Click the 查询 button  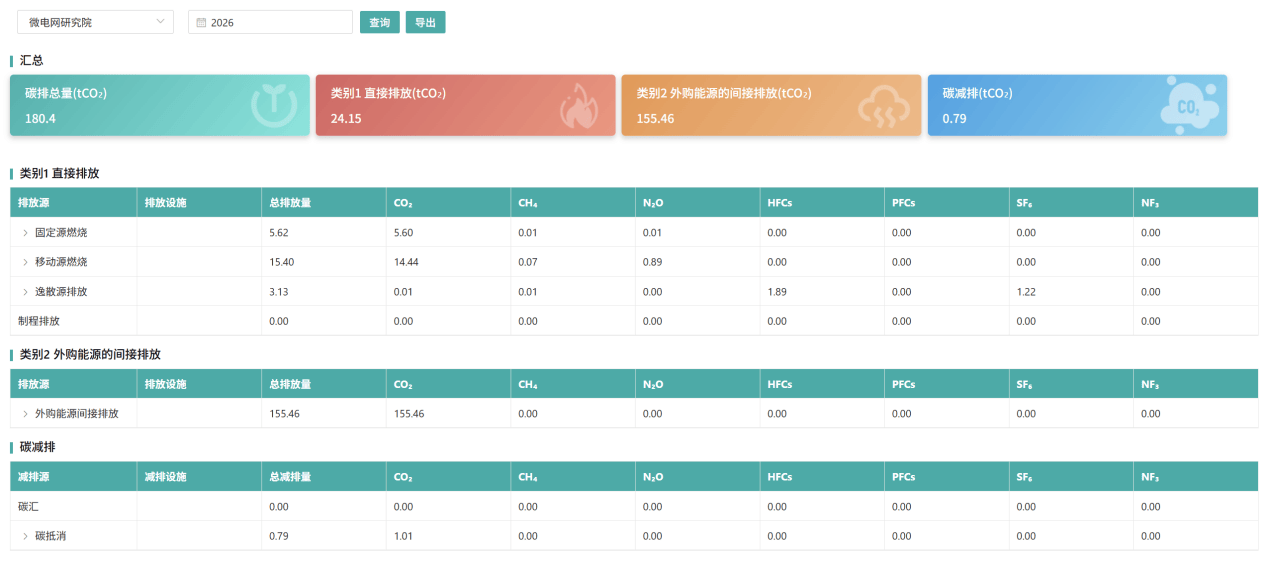click(380, 22)
